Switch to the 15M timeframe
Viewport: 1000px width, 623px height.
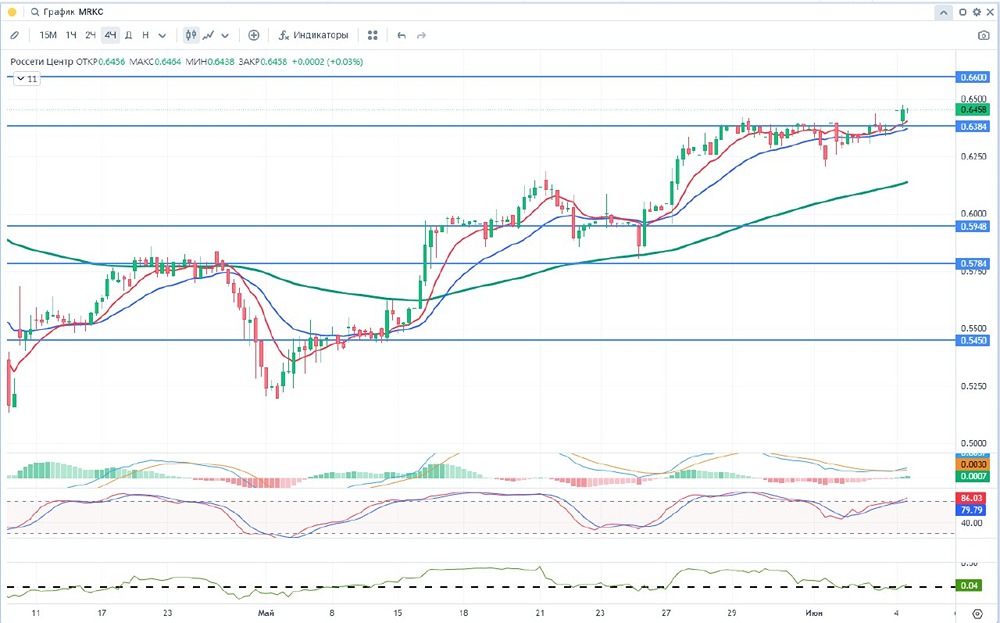48,36
